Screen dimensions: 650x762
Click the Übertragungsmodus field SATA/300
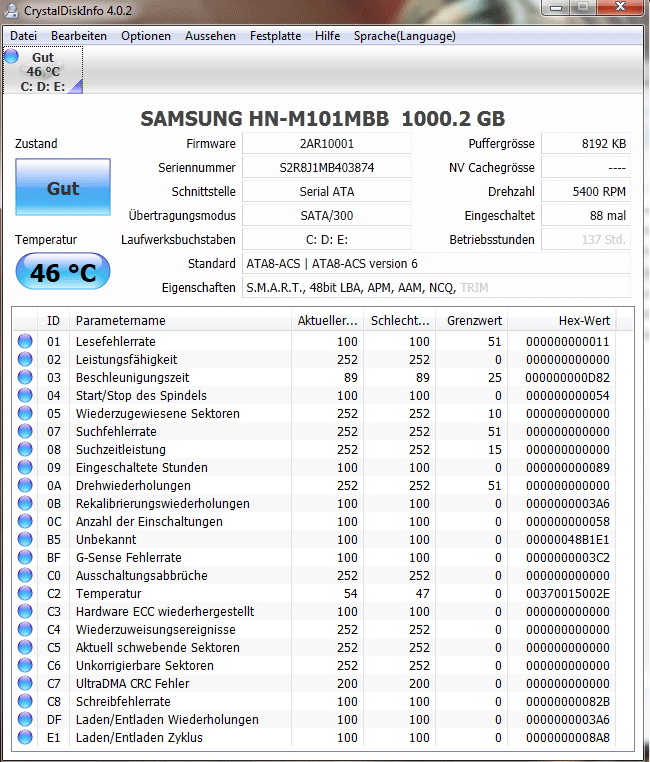pos(327,215)
